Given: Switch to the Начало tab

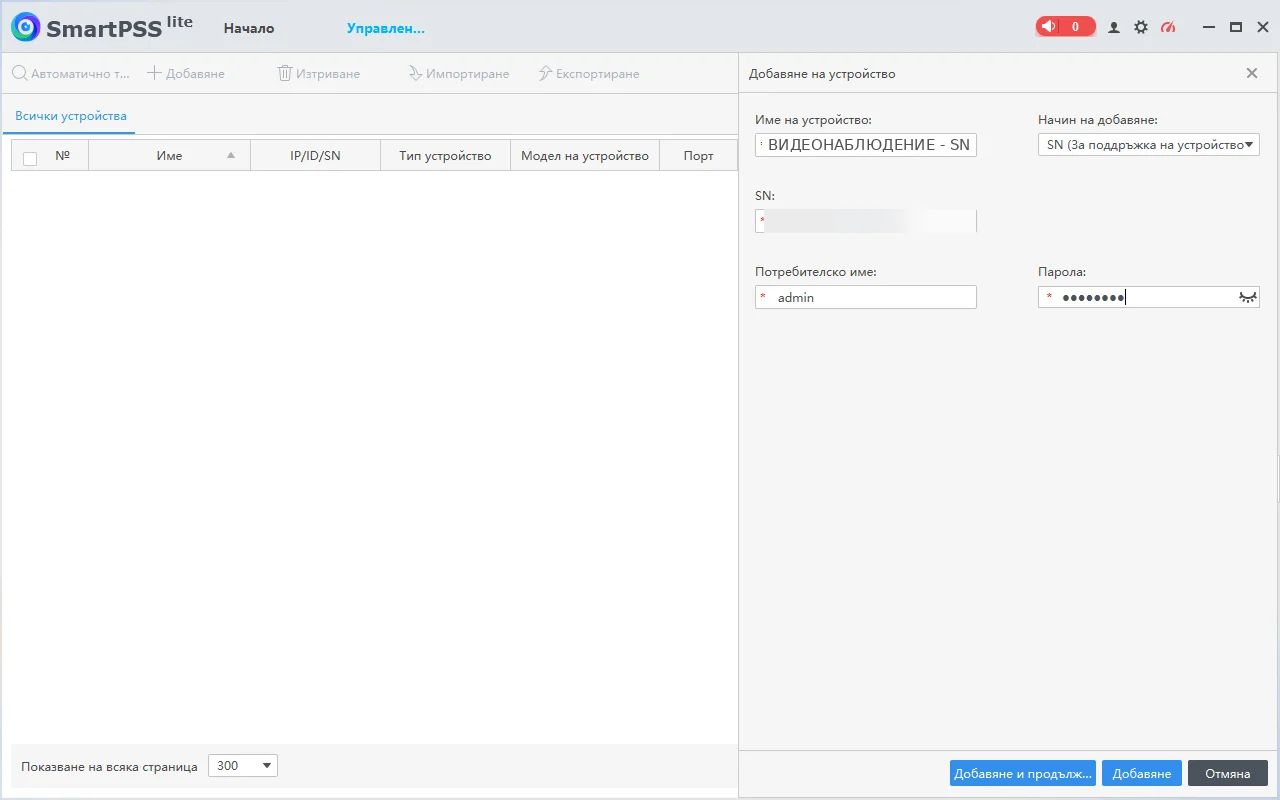Looking at the screenshot, I should coord(249,28).
